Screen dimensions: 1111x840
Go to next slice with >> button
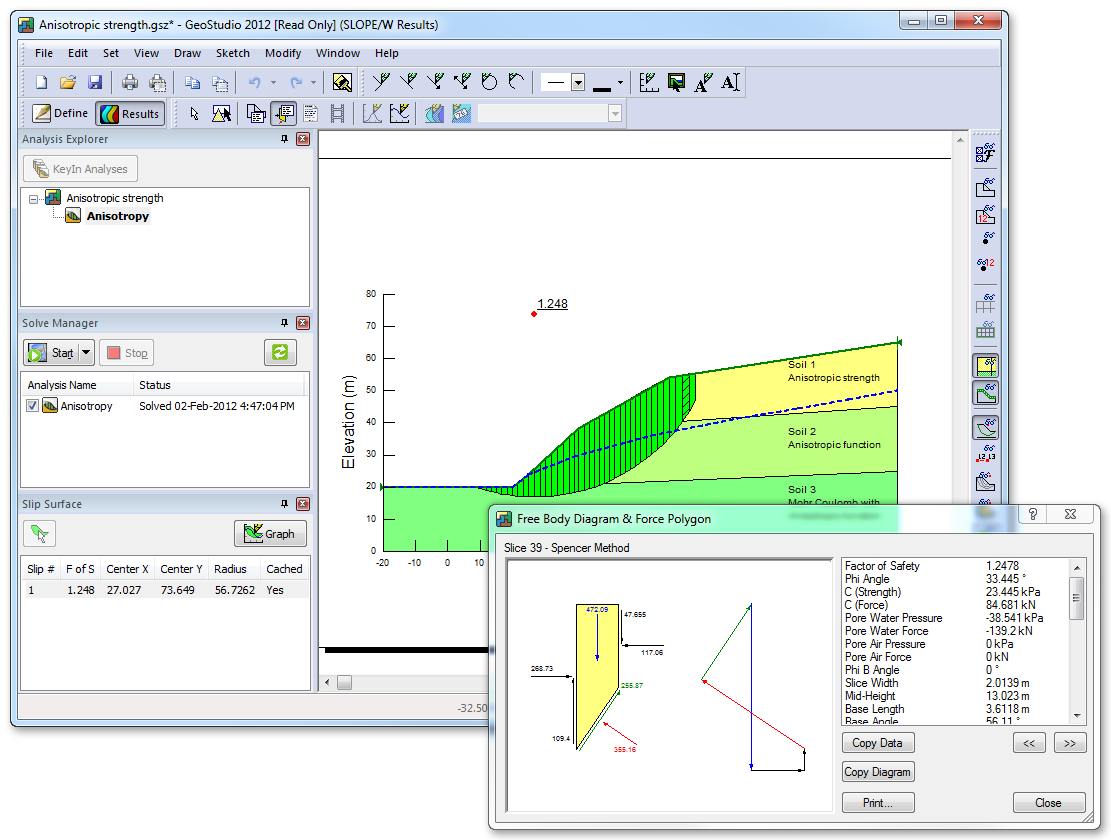[1070, 743]
